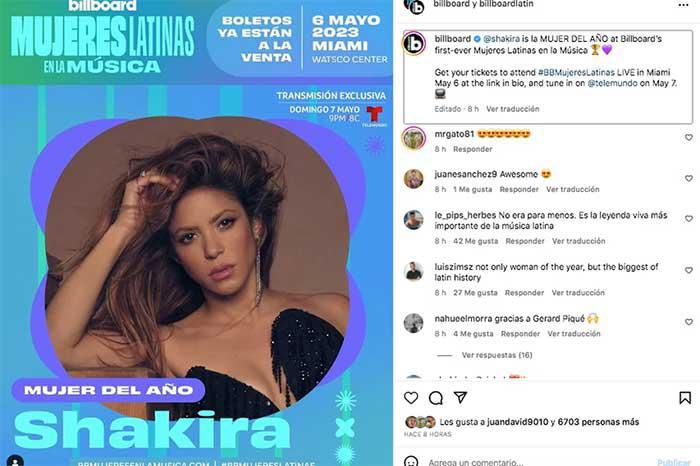Open emoji picker beside comment field
The width and height of the screenshot is (700, 466).
411,461
